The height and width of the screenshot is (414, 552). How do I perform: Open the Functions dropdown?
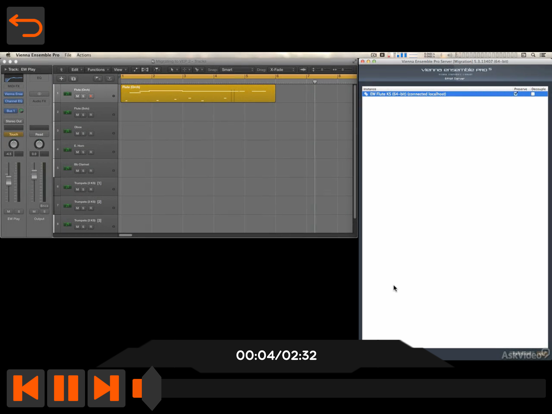pyautogui.click(x=98, y=70)
